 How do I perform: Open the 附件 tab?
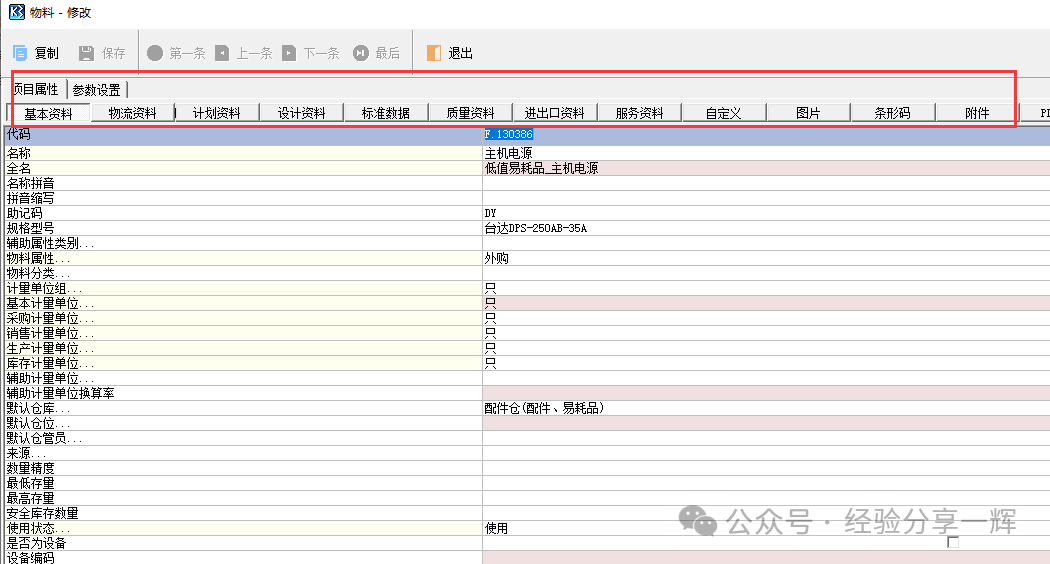(x=977, y=113)
